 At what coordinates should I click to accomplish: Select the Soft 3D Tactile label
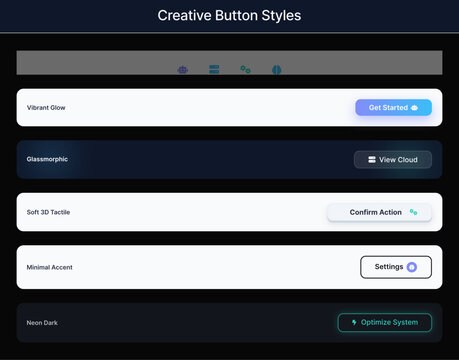(48, 212)
